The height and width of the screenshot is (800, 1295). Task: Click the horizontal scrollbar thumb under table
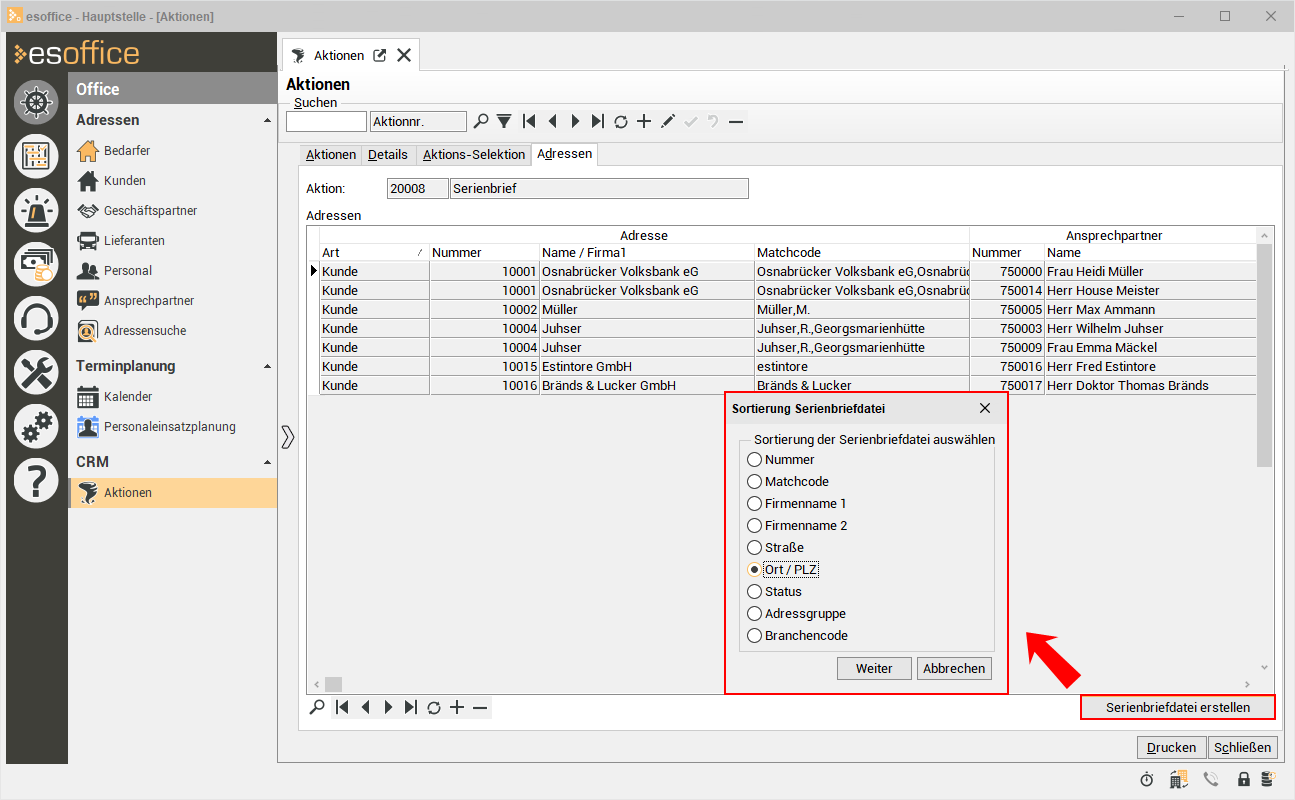pos(333,685)
